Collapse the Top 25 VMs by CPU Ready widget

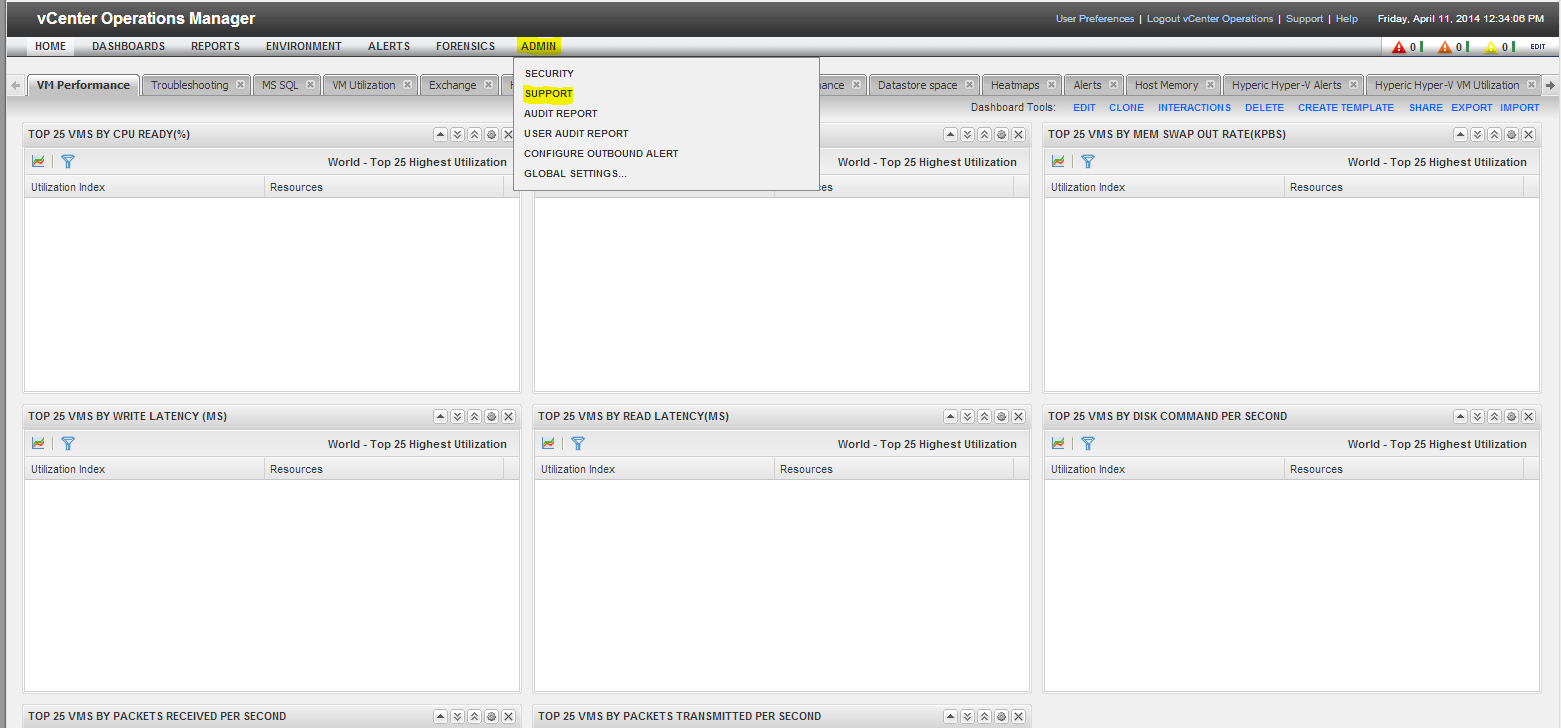click(x=440, y=134)
